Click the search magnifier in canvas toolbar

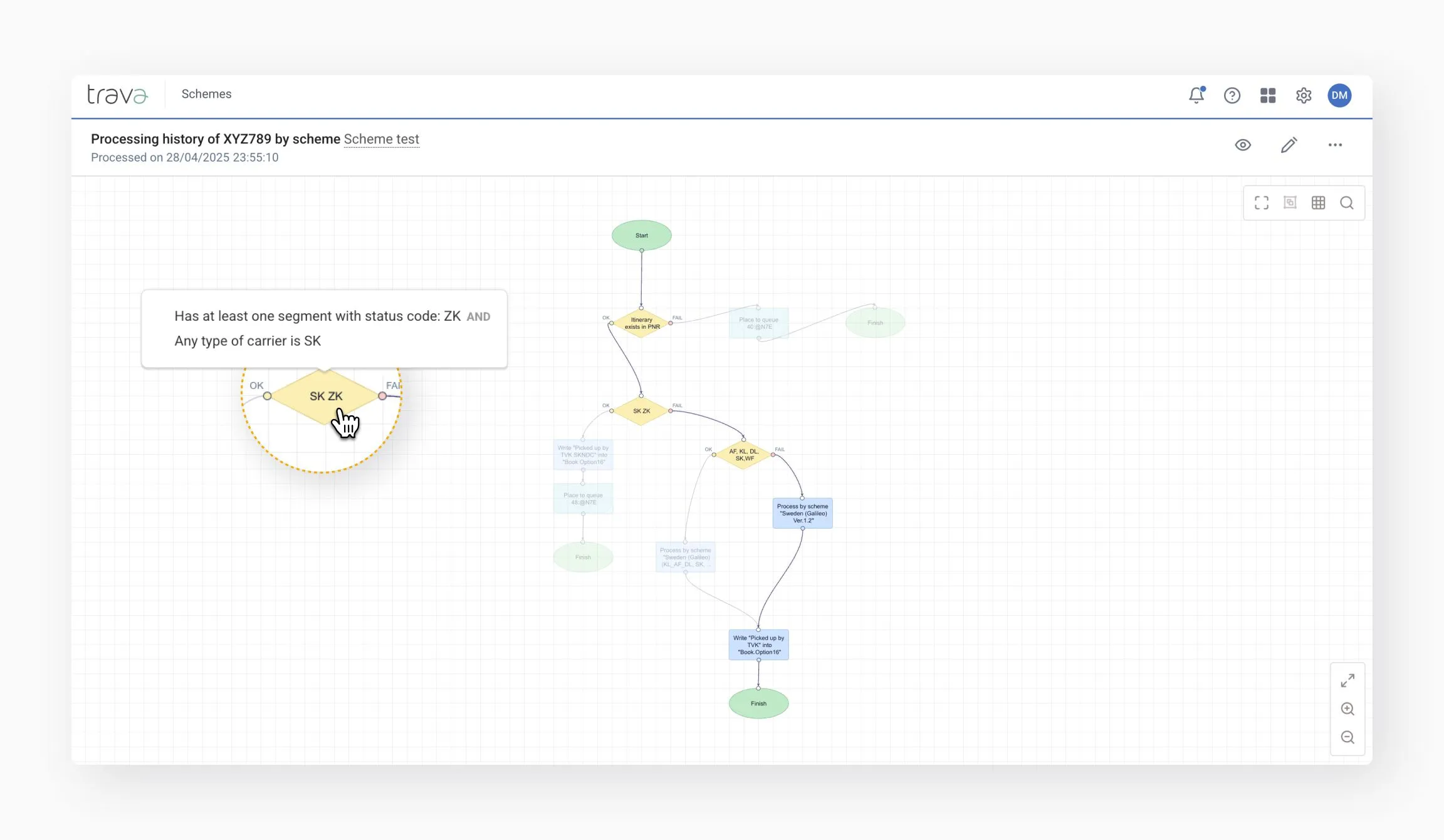pos(1346,203)
